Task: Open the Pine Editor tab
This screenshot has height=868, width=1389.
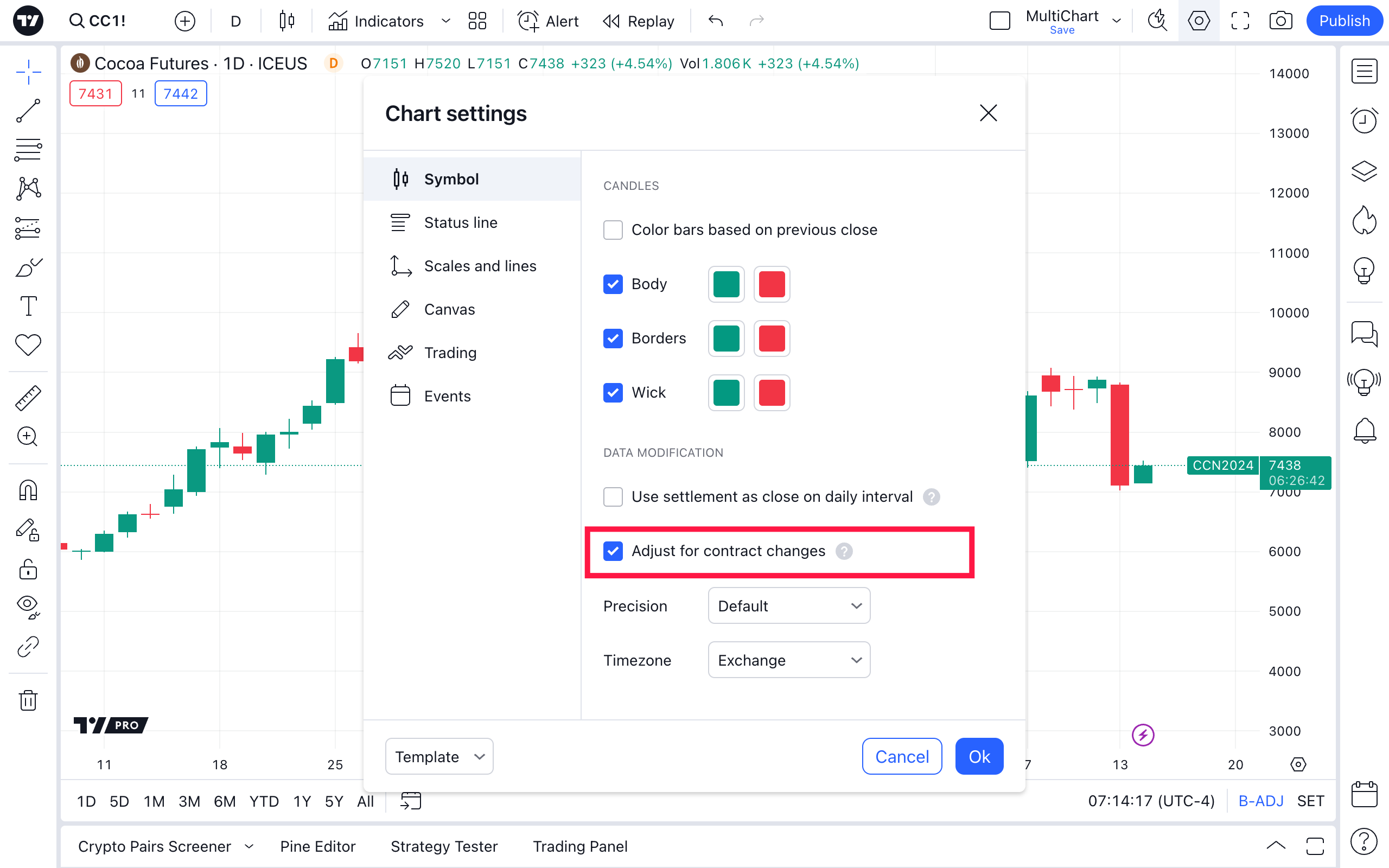Action: 318,846
